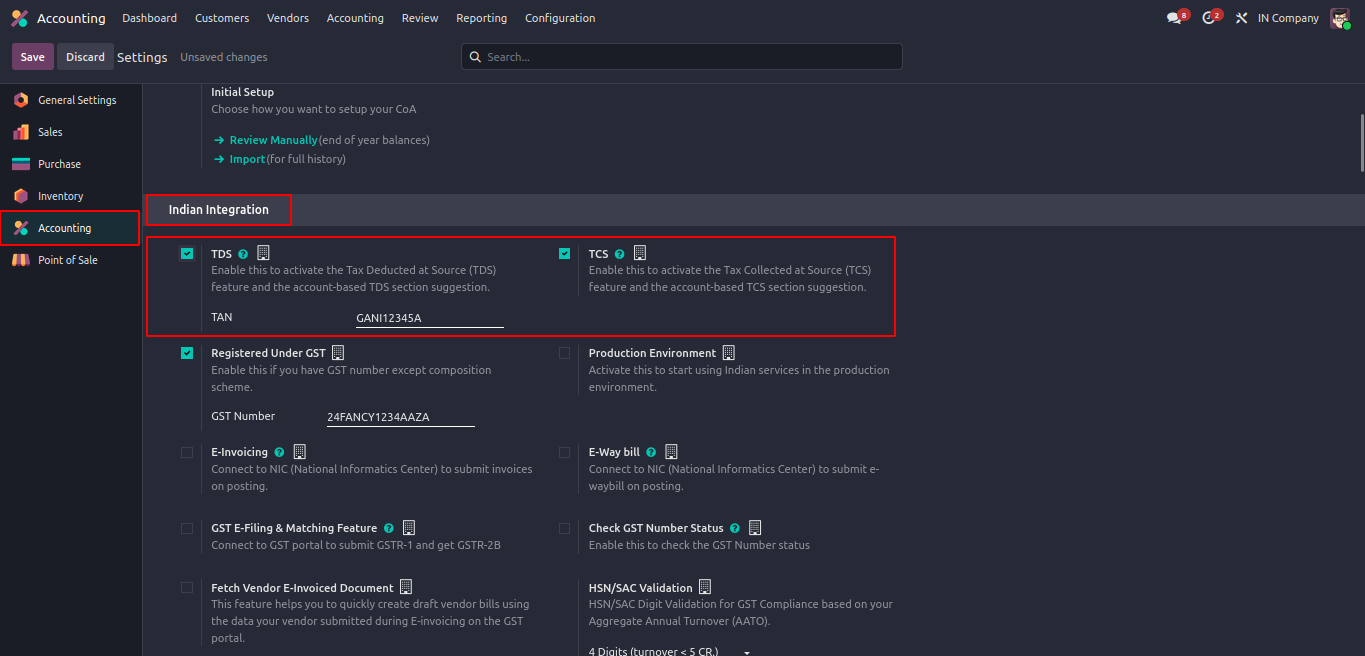
Task: Click the TDS help question mark icon
Action: 243,254
